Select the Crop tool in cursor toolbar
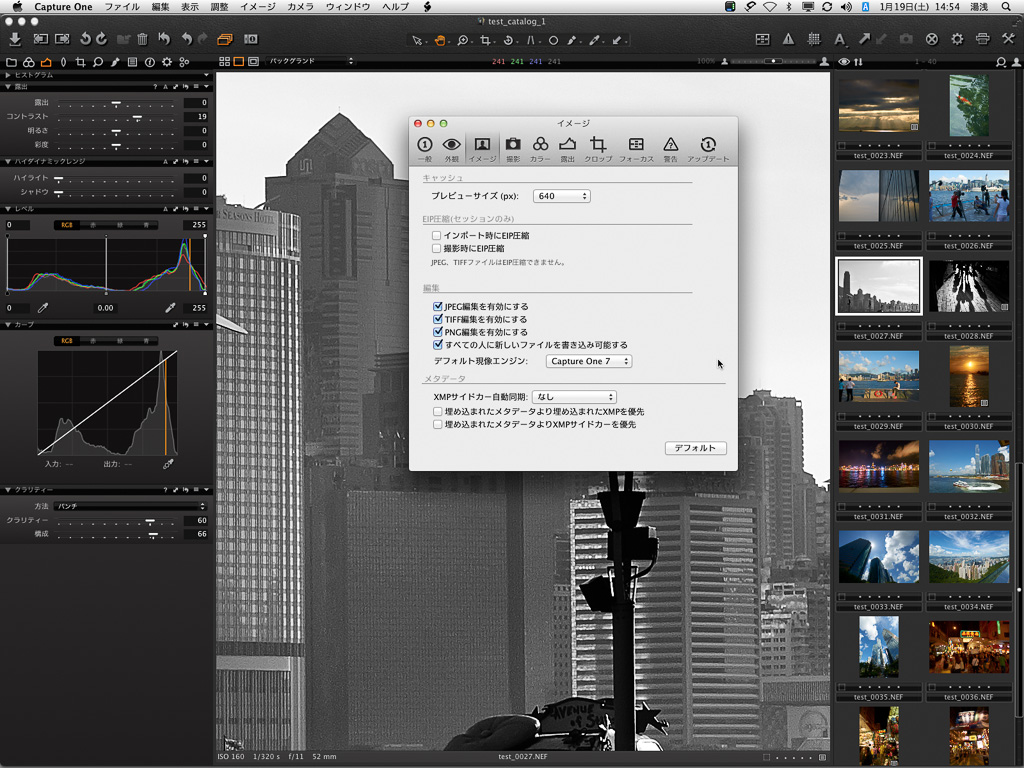The height and width of the screenshot is (768, 1024). tap(486, 40)
